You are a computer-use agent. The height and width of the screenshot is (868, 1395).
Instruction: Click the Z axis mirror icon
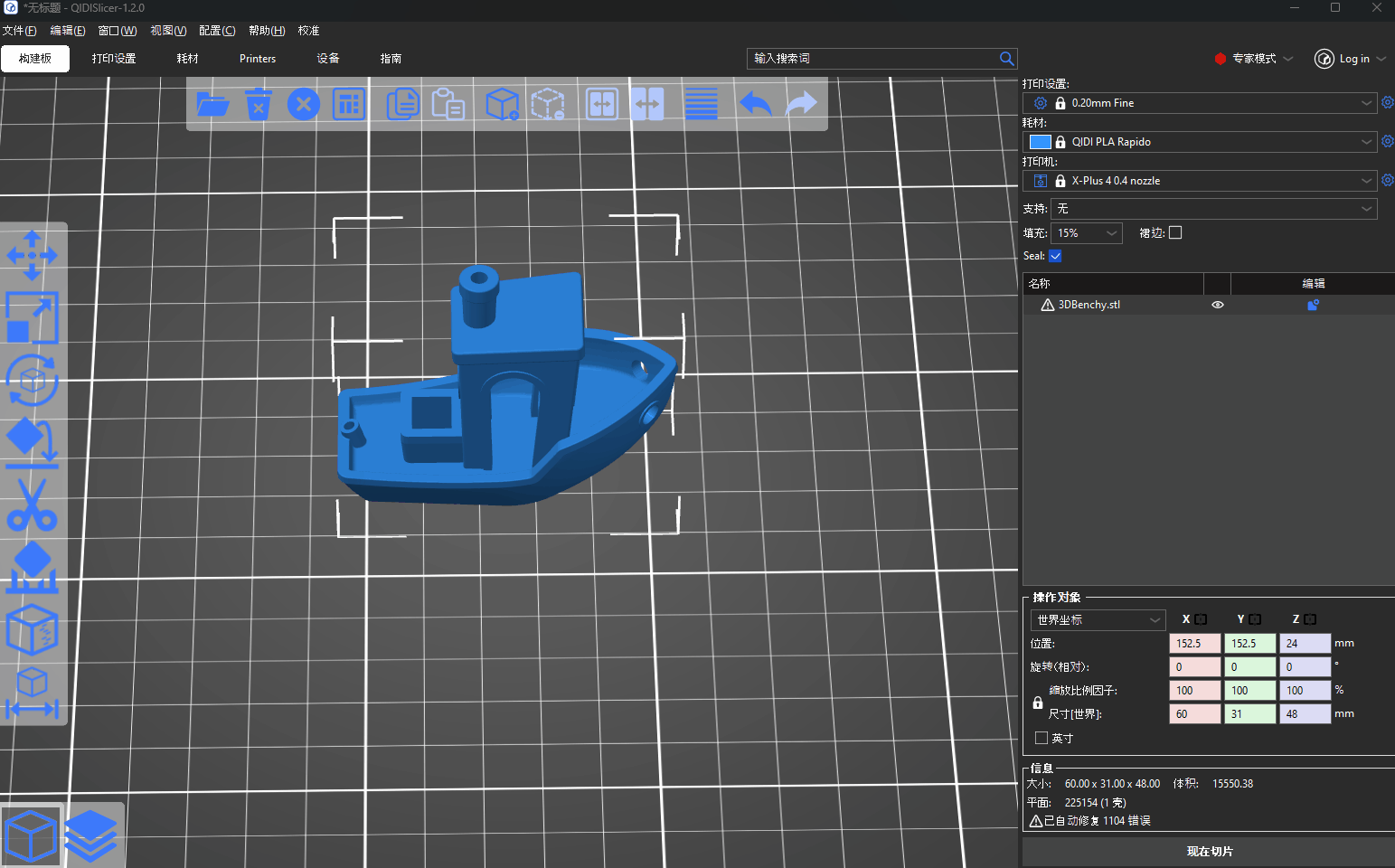(1310, 619)
